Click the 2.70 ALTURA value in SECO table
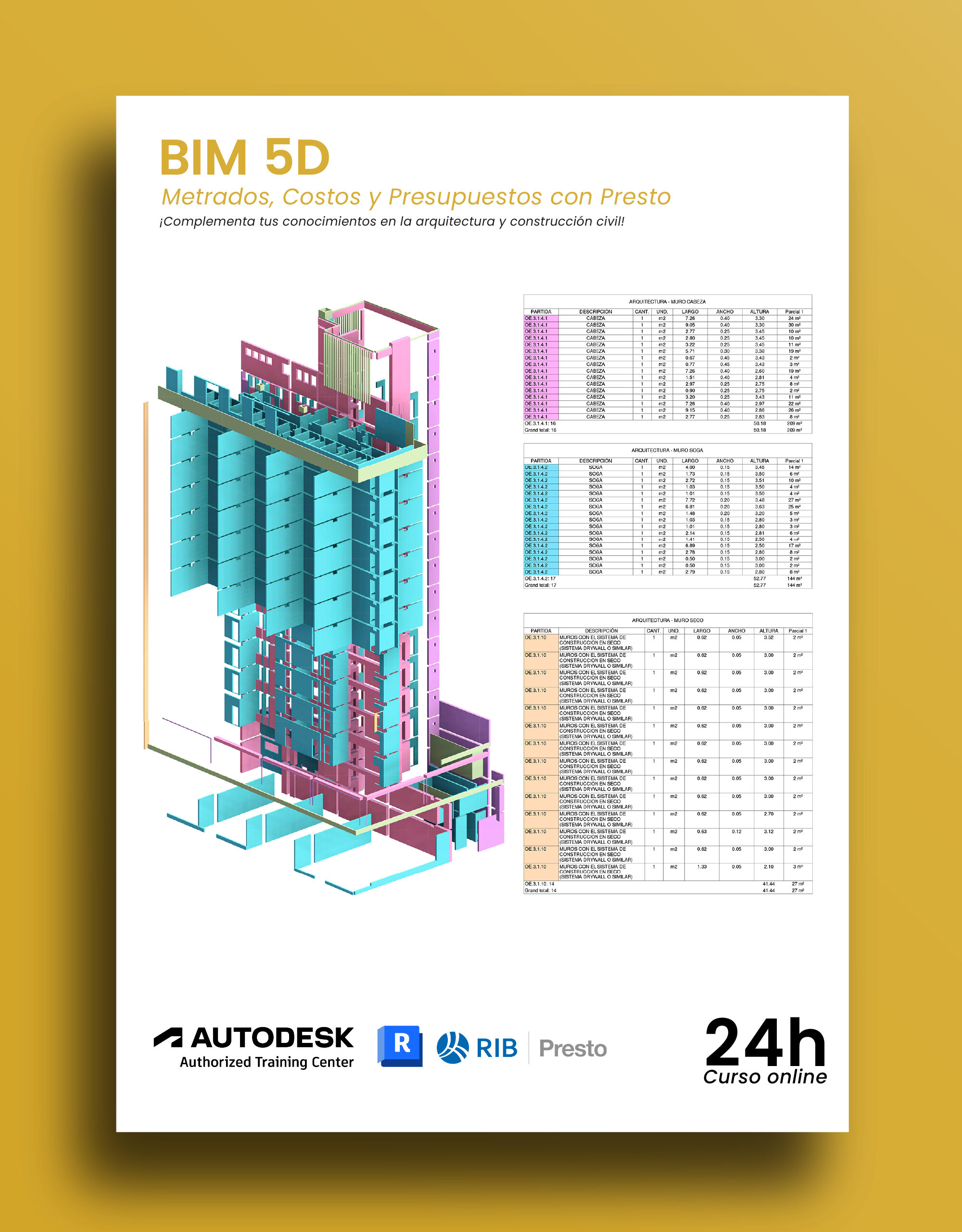Image resolution: width=962 pixels, height=1232 pixels. (x=768, y=813)
